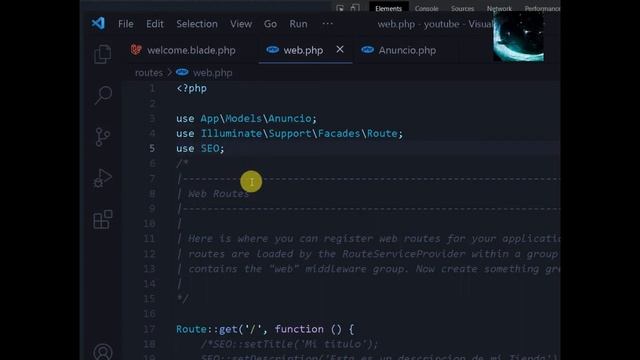
Task: Open the Search view in activity bar
Action: [x=103, y=95]
